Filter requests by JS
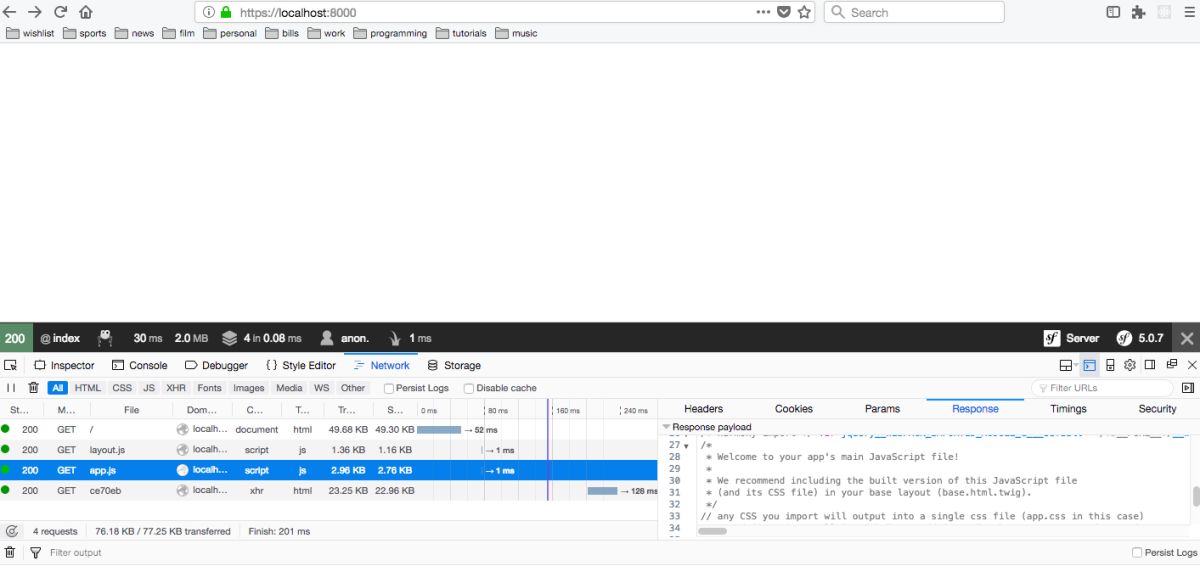1200x583 pixels. pos(149,388)
